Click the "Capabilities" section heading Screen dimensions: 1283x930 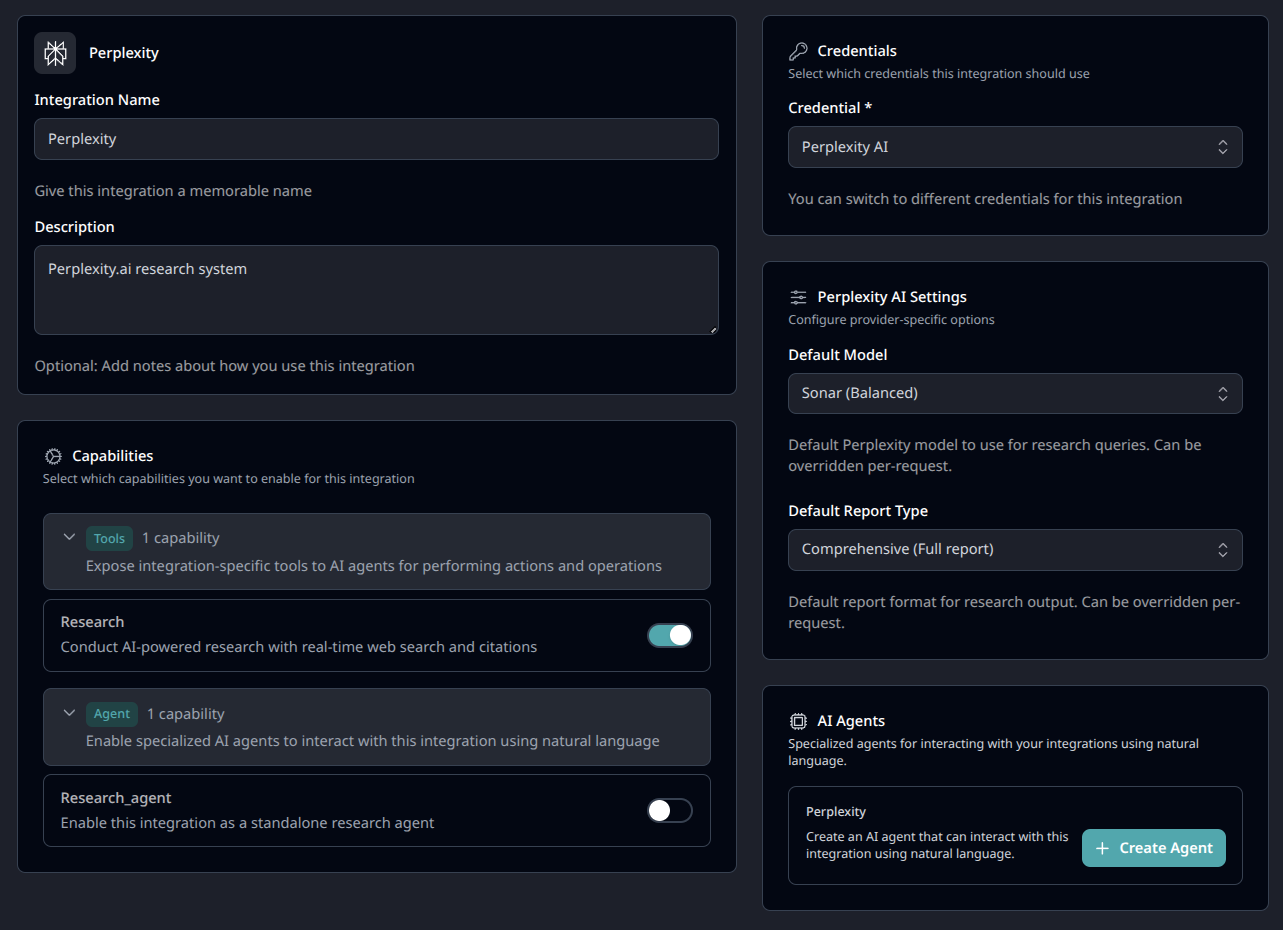[x=113, y=456]
